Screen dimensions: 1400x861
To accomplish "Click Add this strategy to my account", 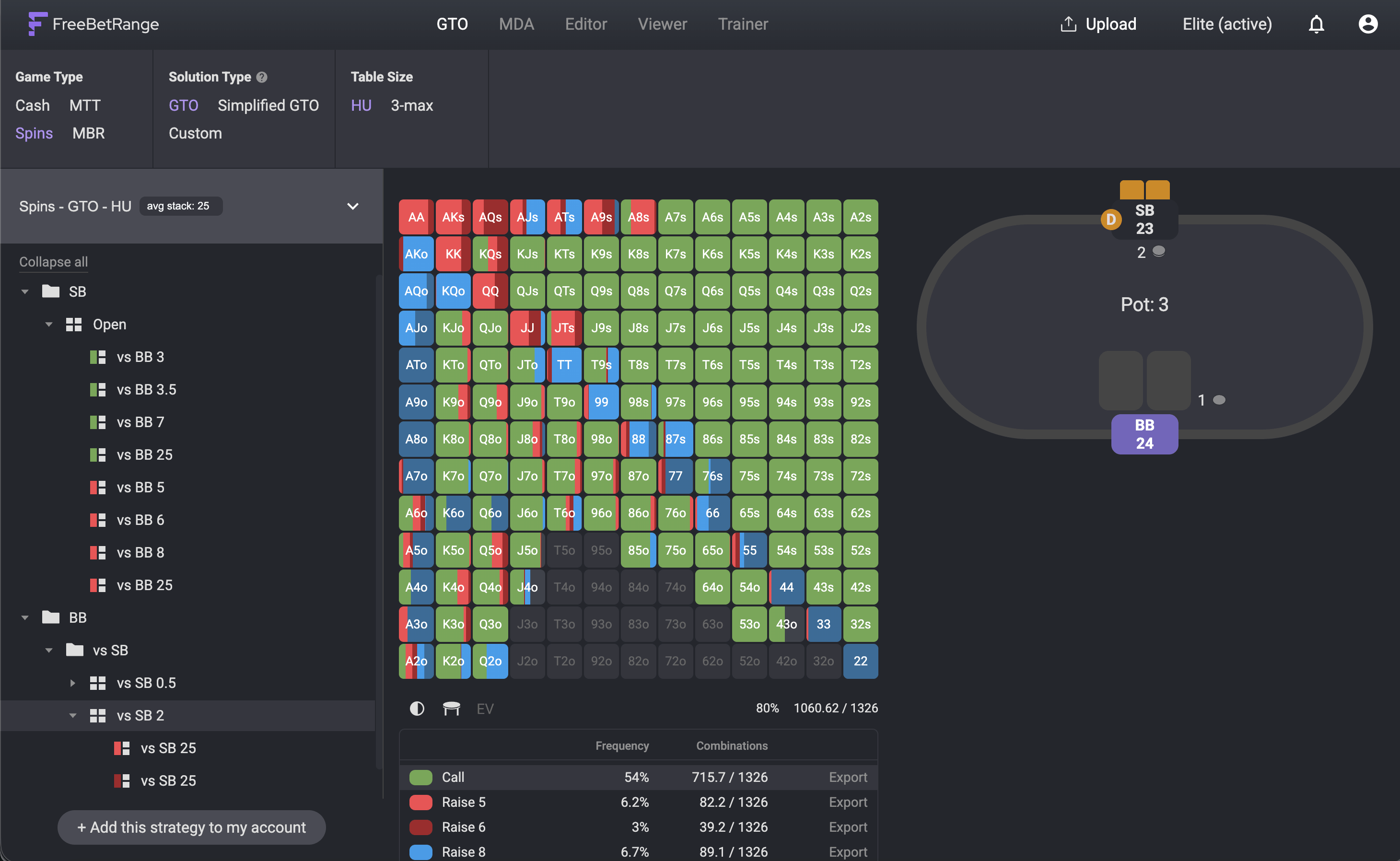I will point(191,827).
